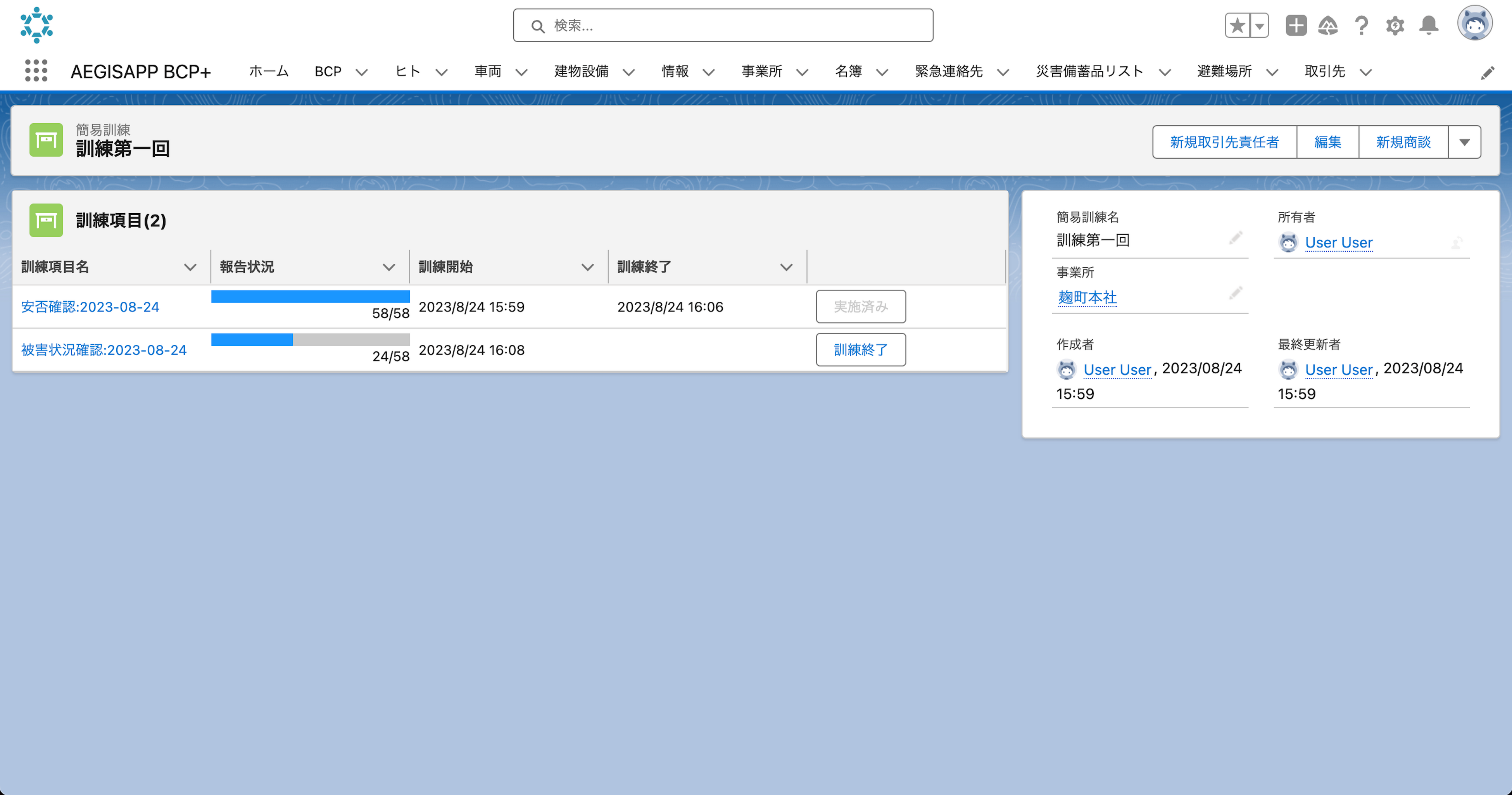
Task: Click the favorites star icon
Action: coord(1237,25)
